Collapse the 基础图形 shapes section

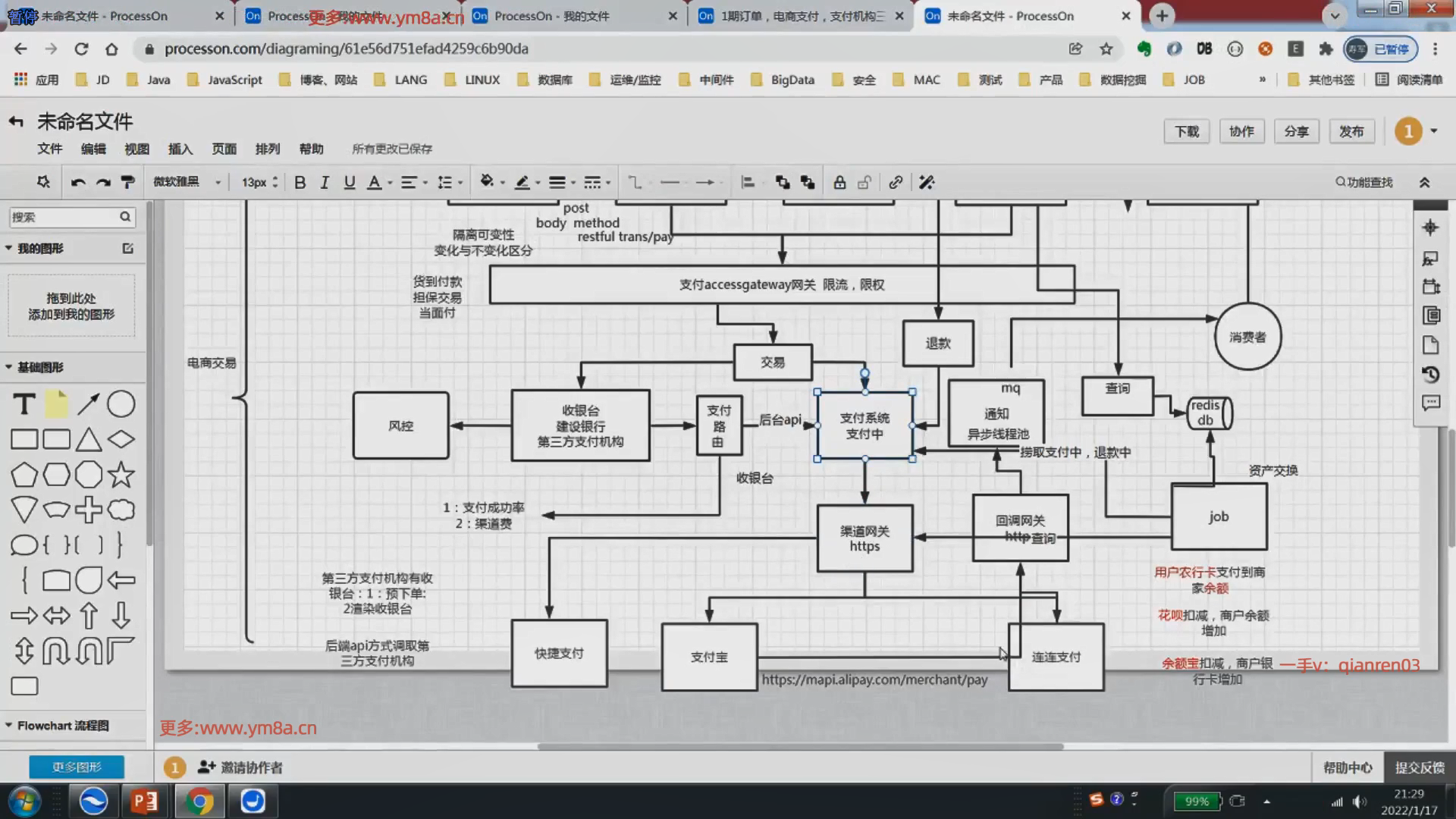[39, 367]
